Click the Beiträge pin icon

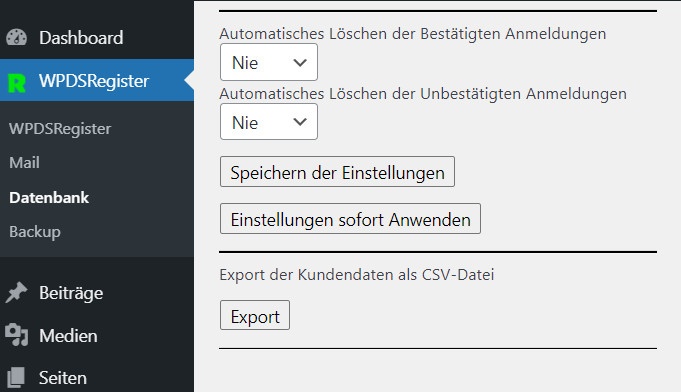coord(17,293)
